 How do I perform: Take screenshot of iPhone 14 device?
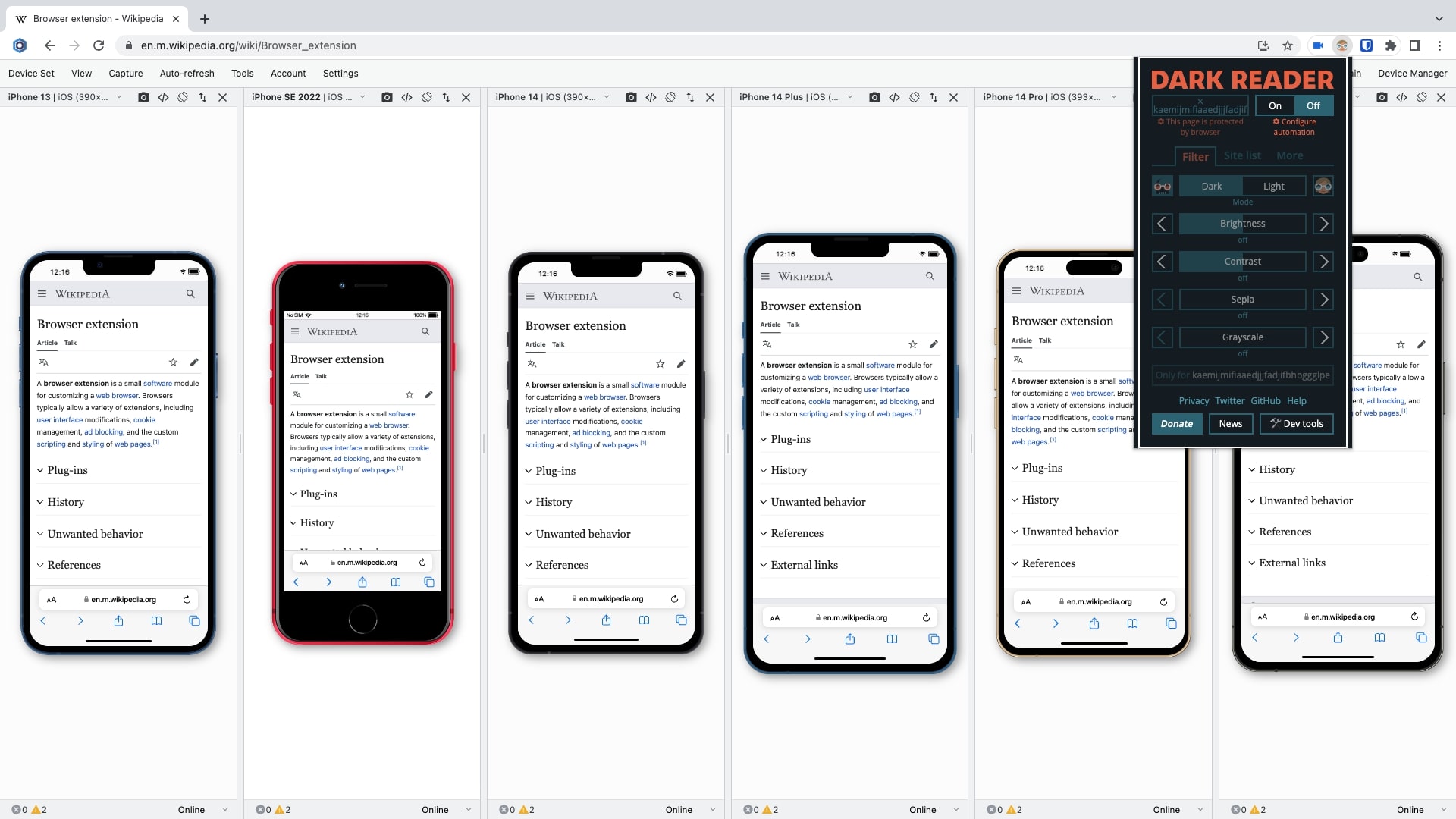click(x=631, y=97)
